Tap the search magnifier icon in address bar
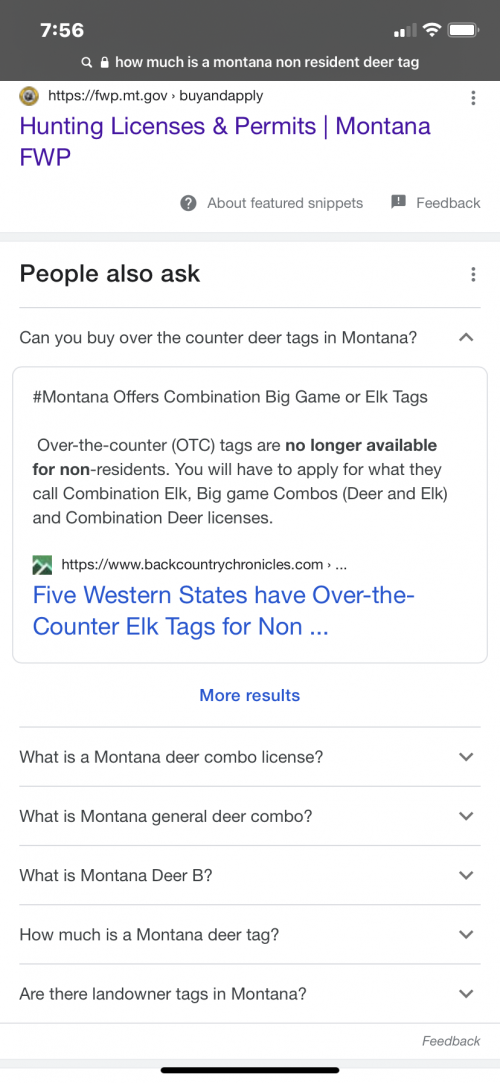The width and height of the screenshot is (500, 1083). coord(86,63)
